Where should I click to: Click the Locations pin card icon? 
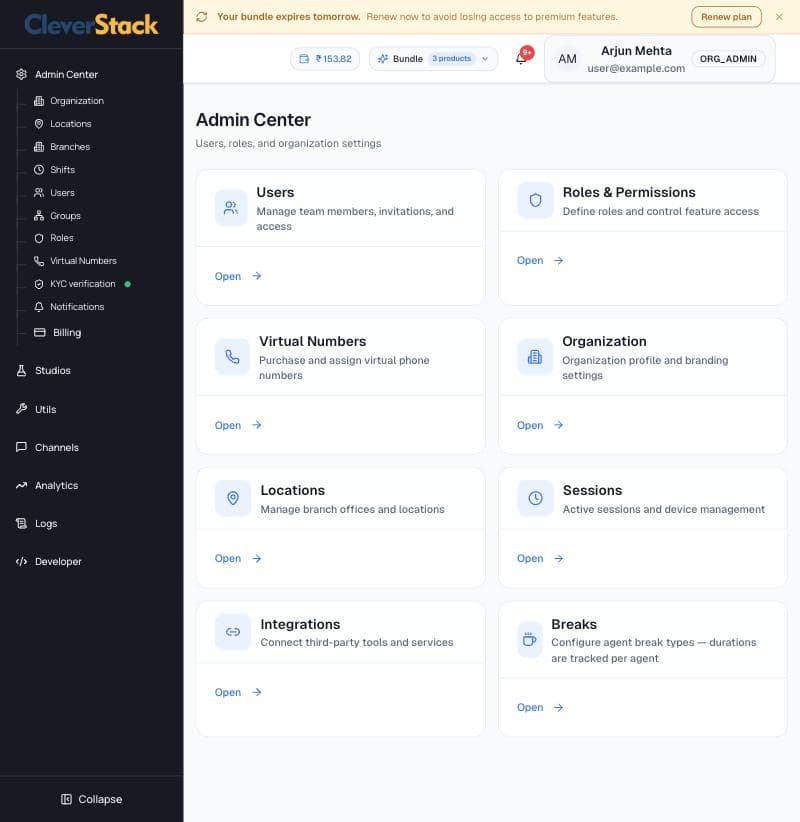pos(233,498)
